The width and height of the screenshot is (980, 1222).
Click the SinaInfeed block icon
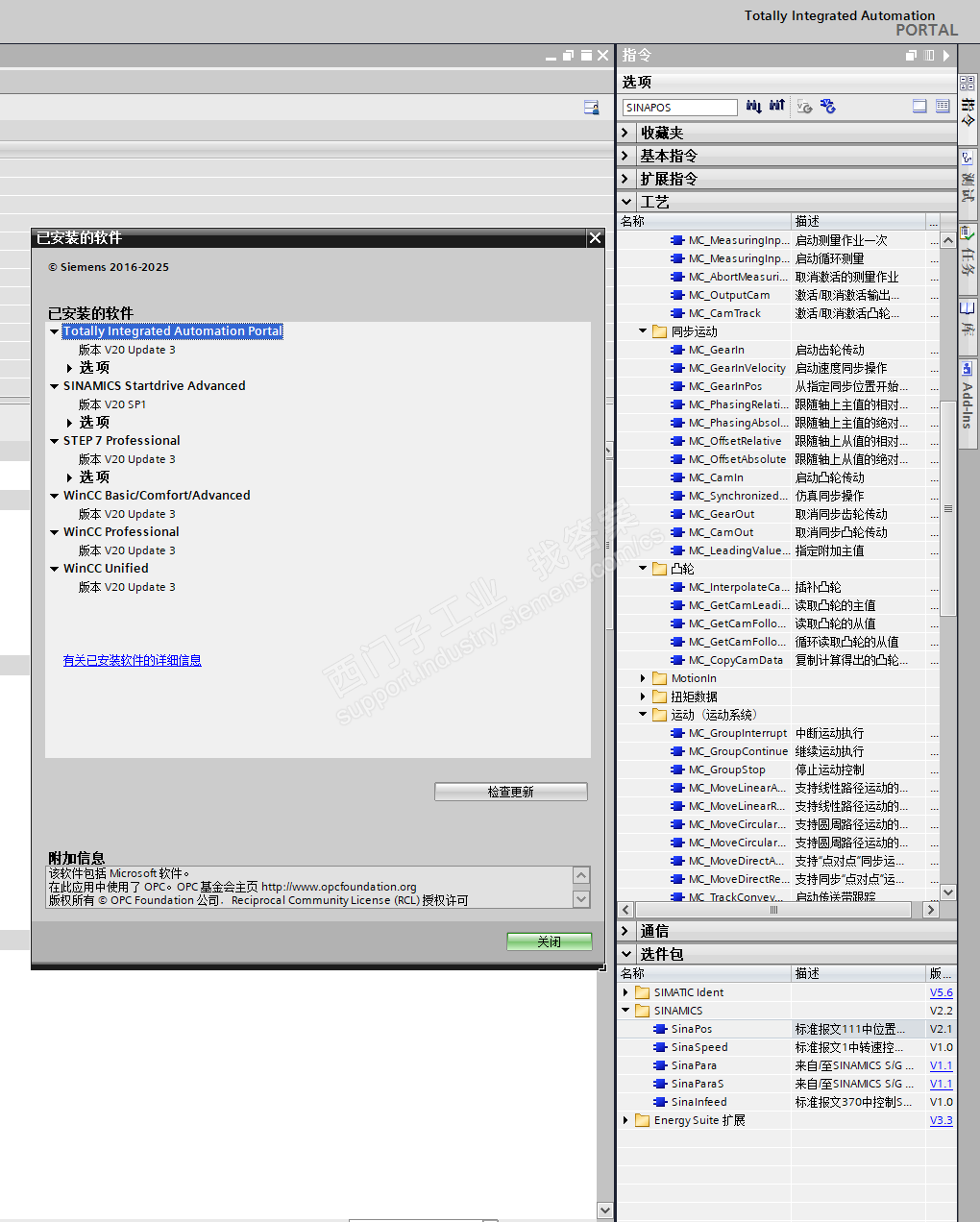(x=660, y=1102)
